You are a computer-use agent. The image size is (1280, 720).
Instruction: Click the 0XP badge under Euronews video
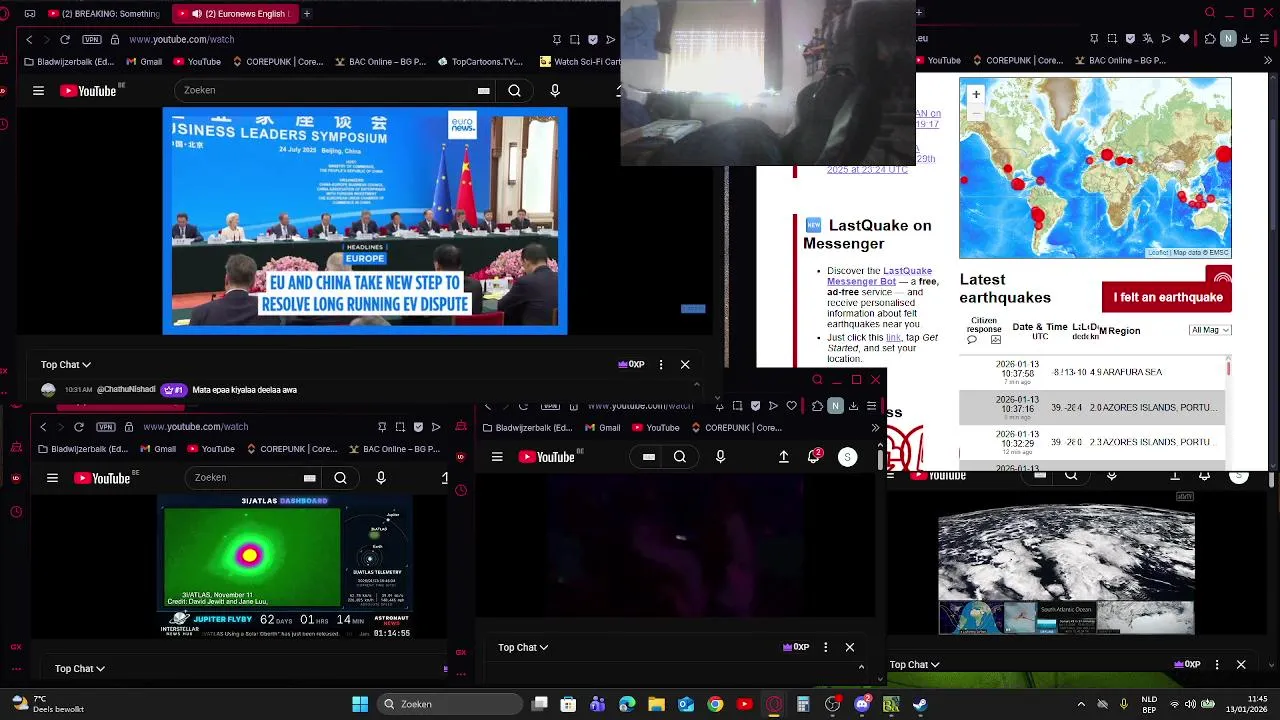pyautogui.click(x=631, y=364)
